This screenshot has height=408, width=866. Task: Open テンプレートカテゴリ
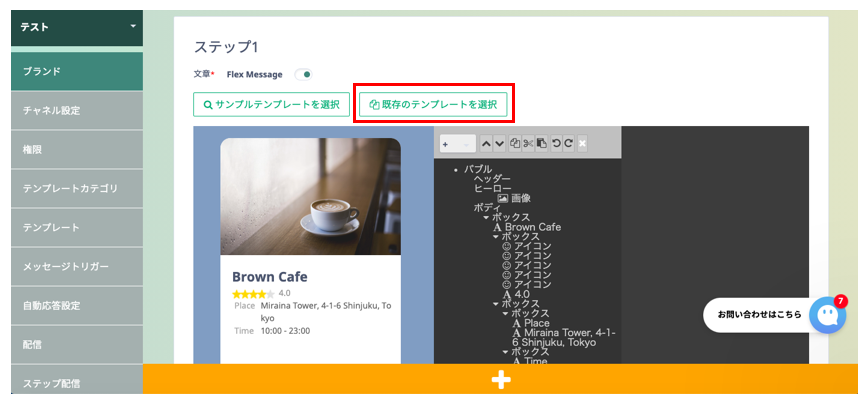click(77, 188)
